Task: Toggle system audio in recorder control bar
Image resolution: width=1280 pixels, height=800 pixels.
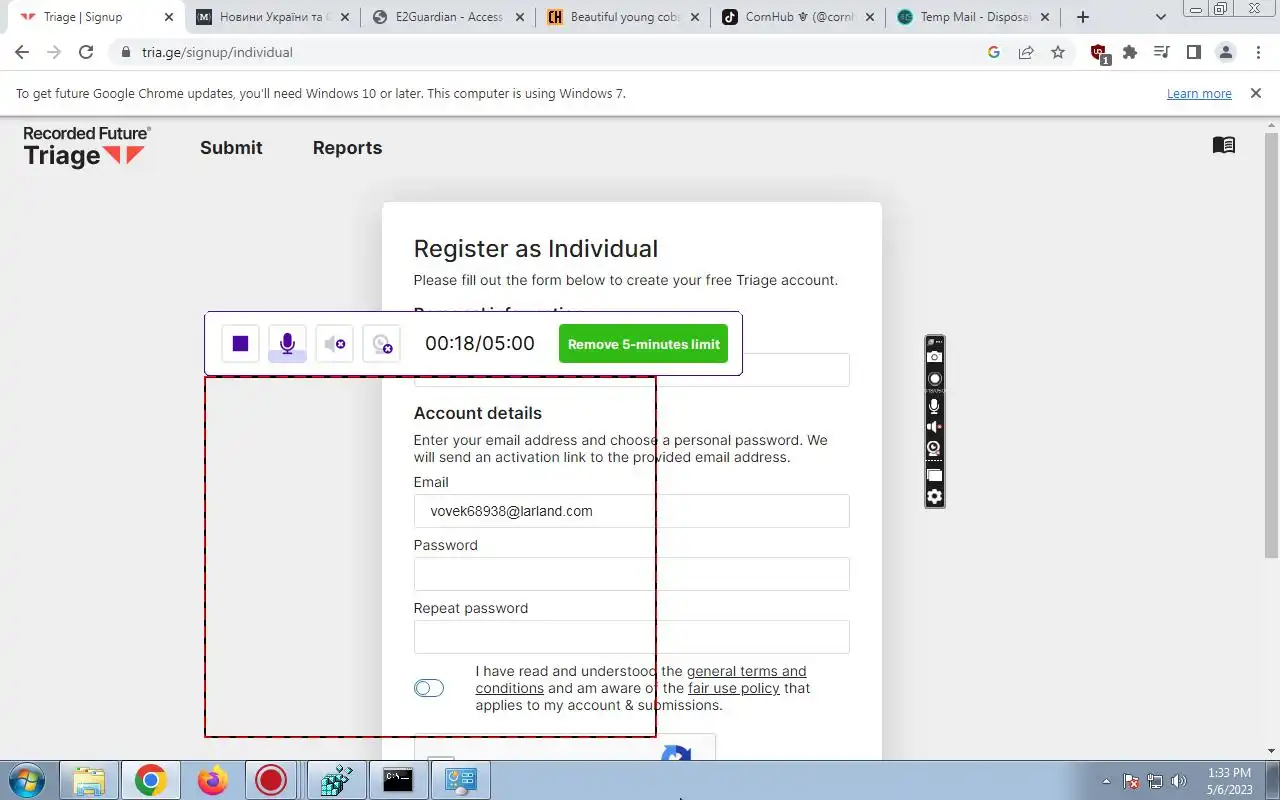Action: click(334, 344)
